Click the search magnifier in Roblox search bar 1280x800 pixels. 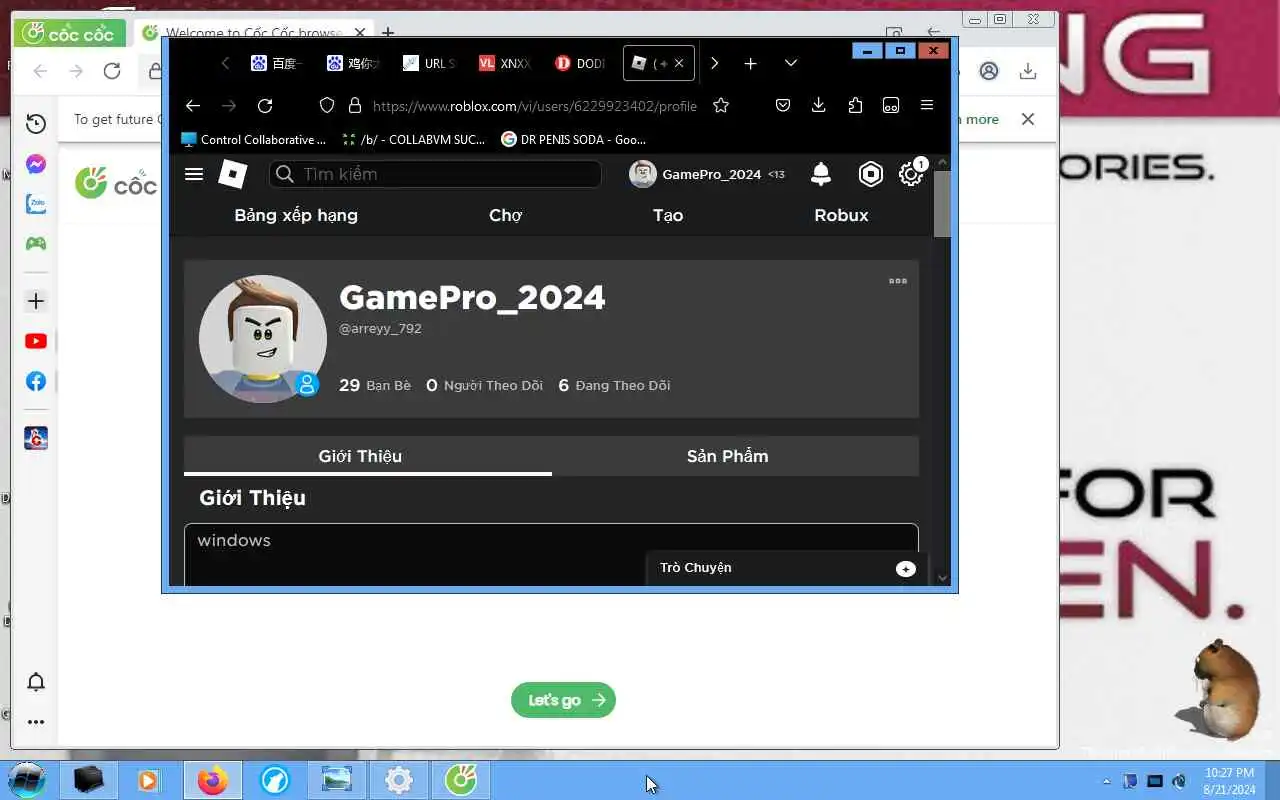(285, 174)
